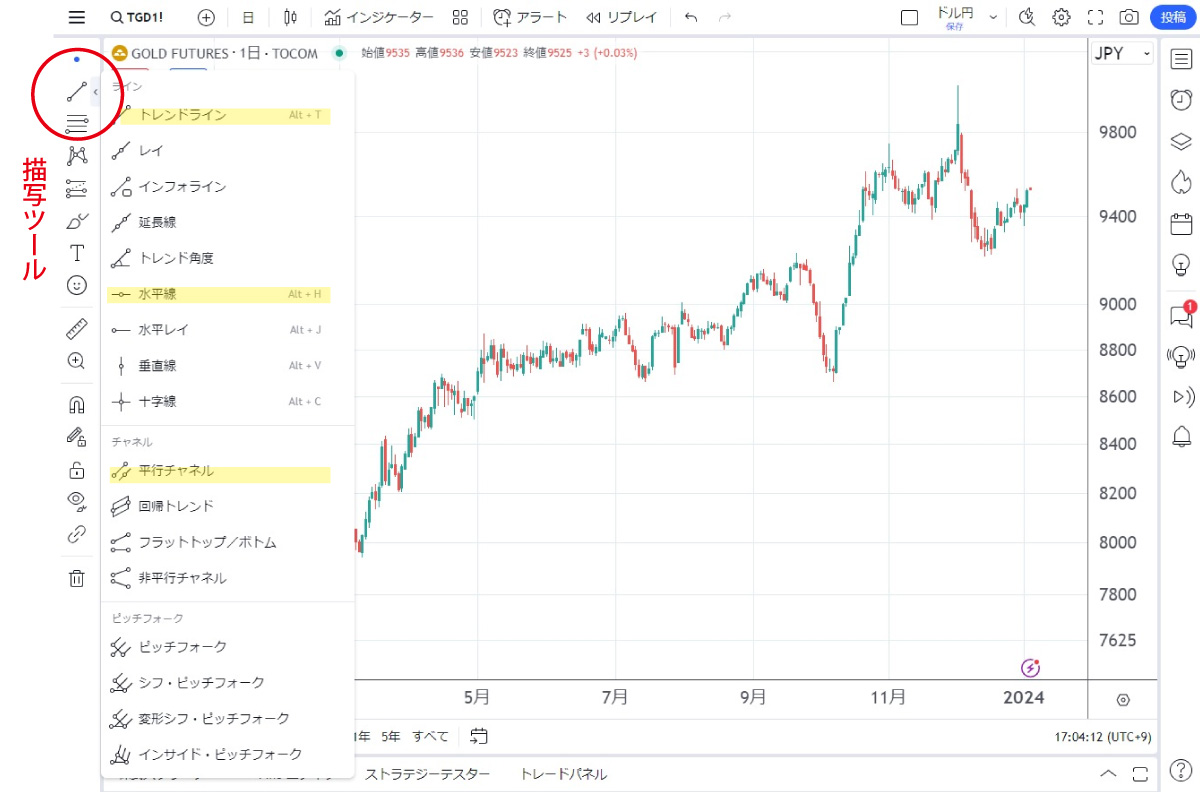Toggle hide all drawings eye icon
The height and width of the screenshot is (792, 1200).
(77, 501)
